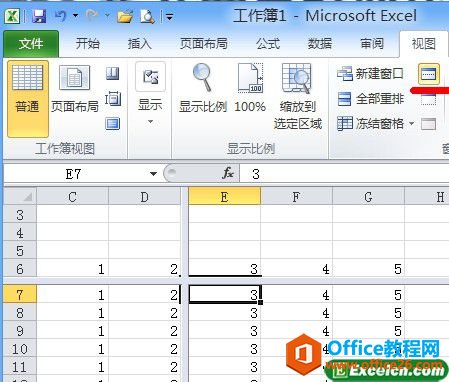The width and height of the screenshot is (449, 382).
Task: Click 全部重排 button
Action: tap(370, 99)
